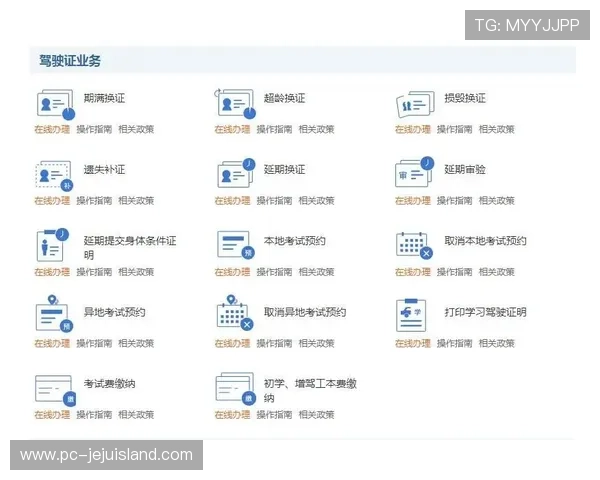Open 相关政策 under 异地考试预约
The width and height of the screenshot is (600, 480).
pos(136,343)
